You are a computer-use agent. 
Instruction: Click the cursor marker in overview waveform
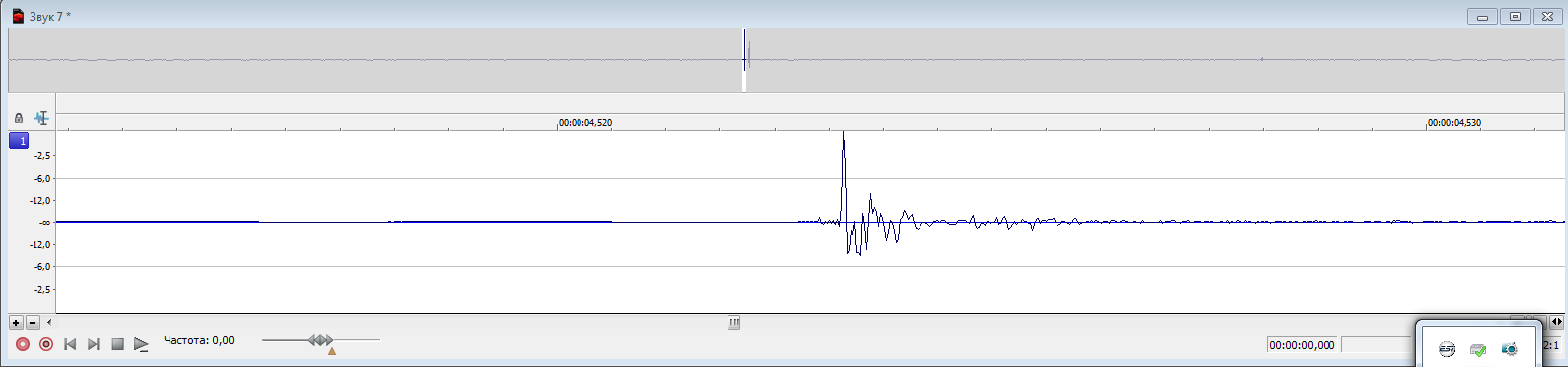coord(744,60)
